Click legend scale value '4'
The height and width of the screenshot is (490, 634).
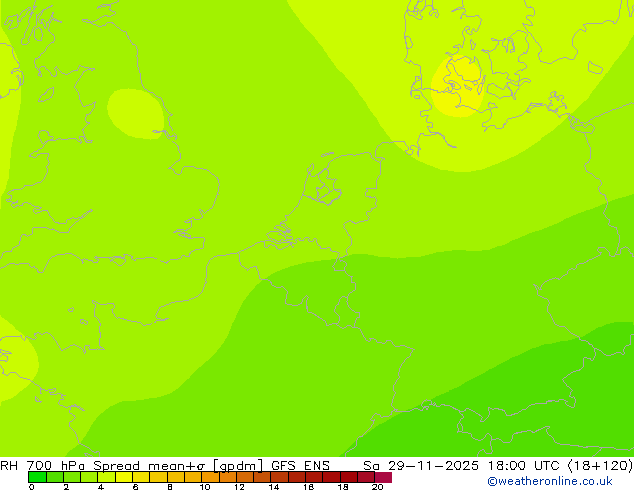(x=101, y=487)
